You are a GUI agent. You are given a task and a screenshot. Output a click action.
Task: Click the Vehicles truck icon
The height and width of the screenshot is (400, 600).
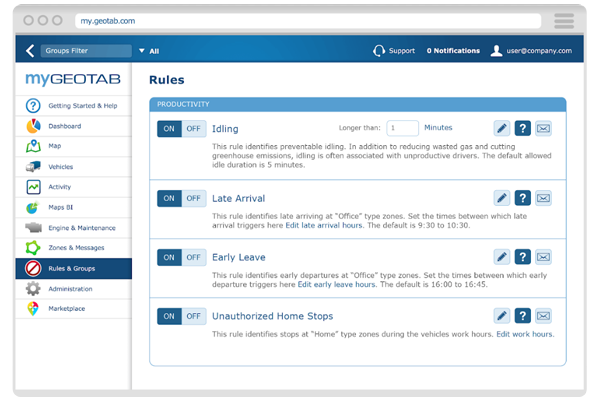coord(33,167)
